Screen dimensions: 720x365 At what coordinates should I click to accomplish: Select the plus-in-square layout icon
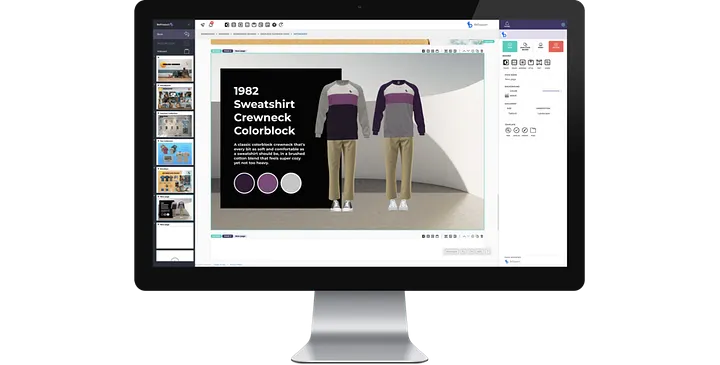(x=523, y=62)
